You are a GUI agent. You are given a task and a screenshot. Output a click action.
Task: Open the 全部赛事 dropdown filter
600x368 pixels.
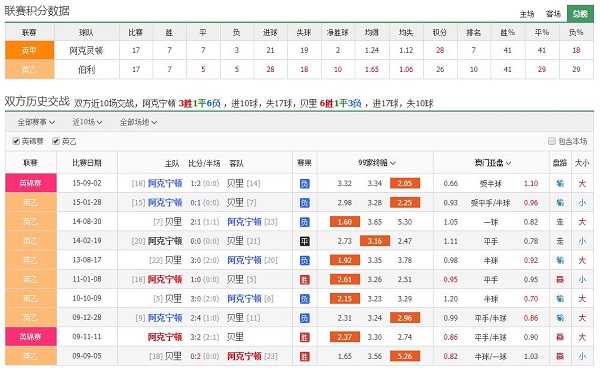point(36,122)
